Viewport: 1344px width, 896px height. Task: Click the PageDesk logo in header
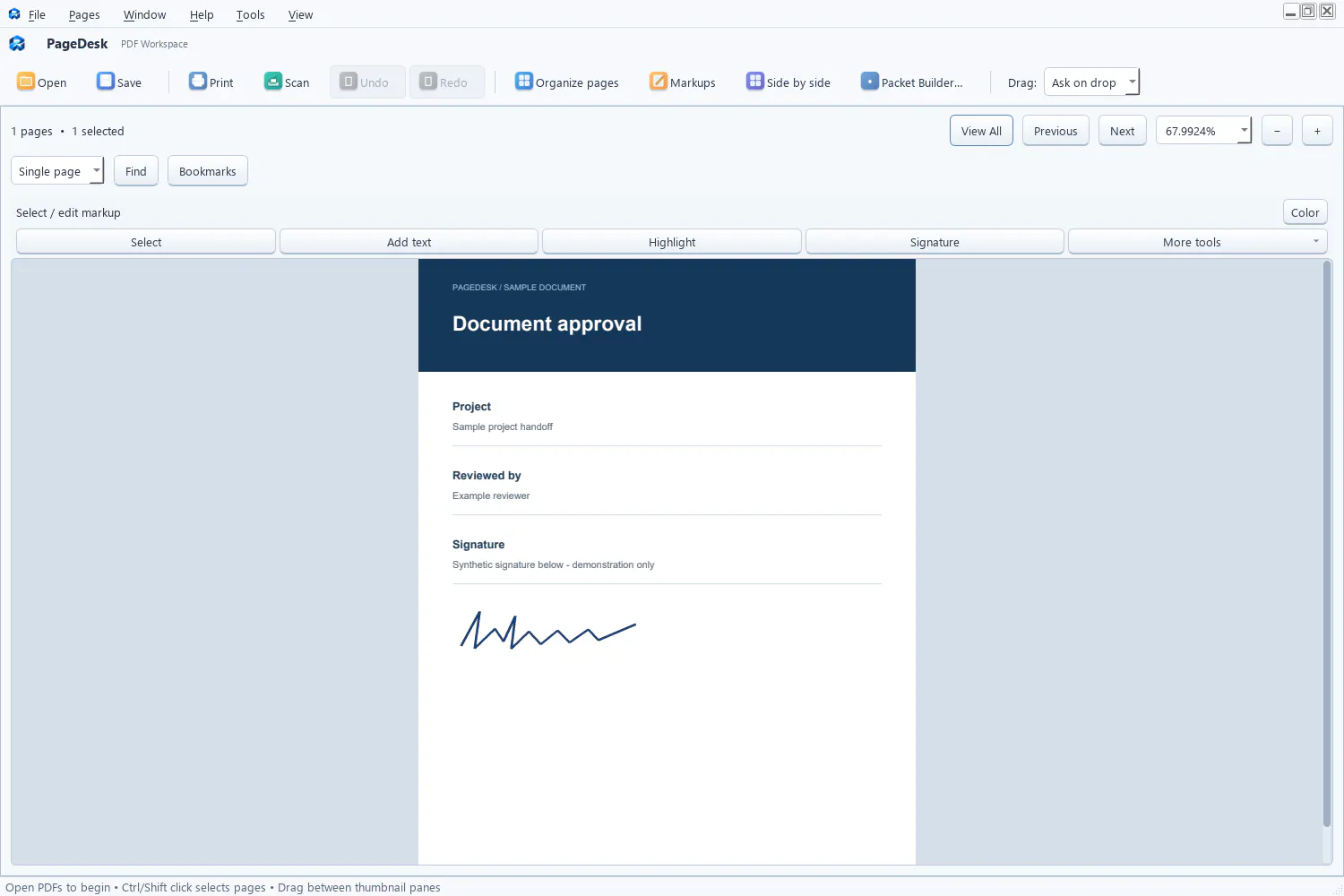click(x=17, y=44)
